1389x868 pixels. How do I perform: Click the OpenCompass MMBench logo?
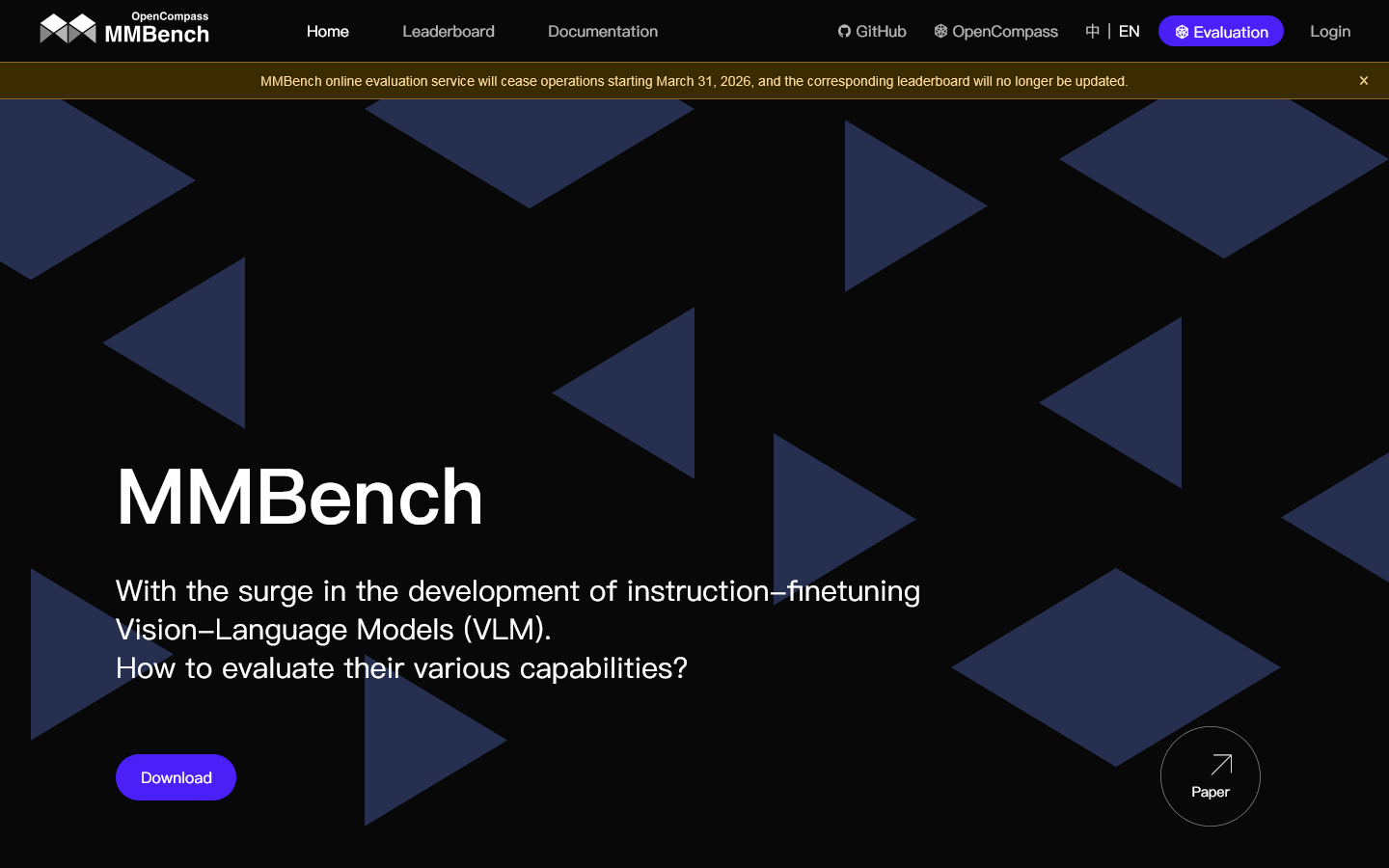pos(124,30)
